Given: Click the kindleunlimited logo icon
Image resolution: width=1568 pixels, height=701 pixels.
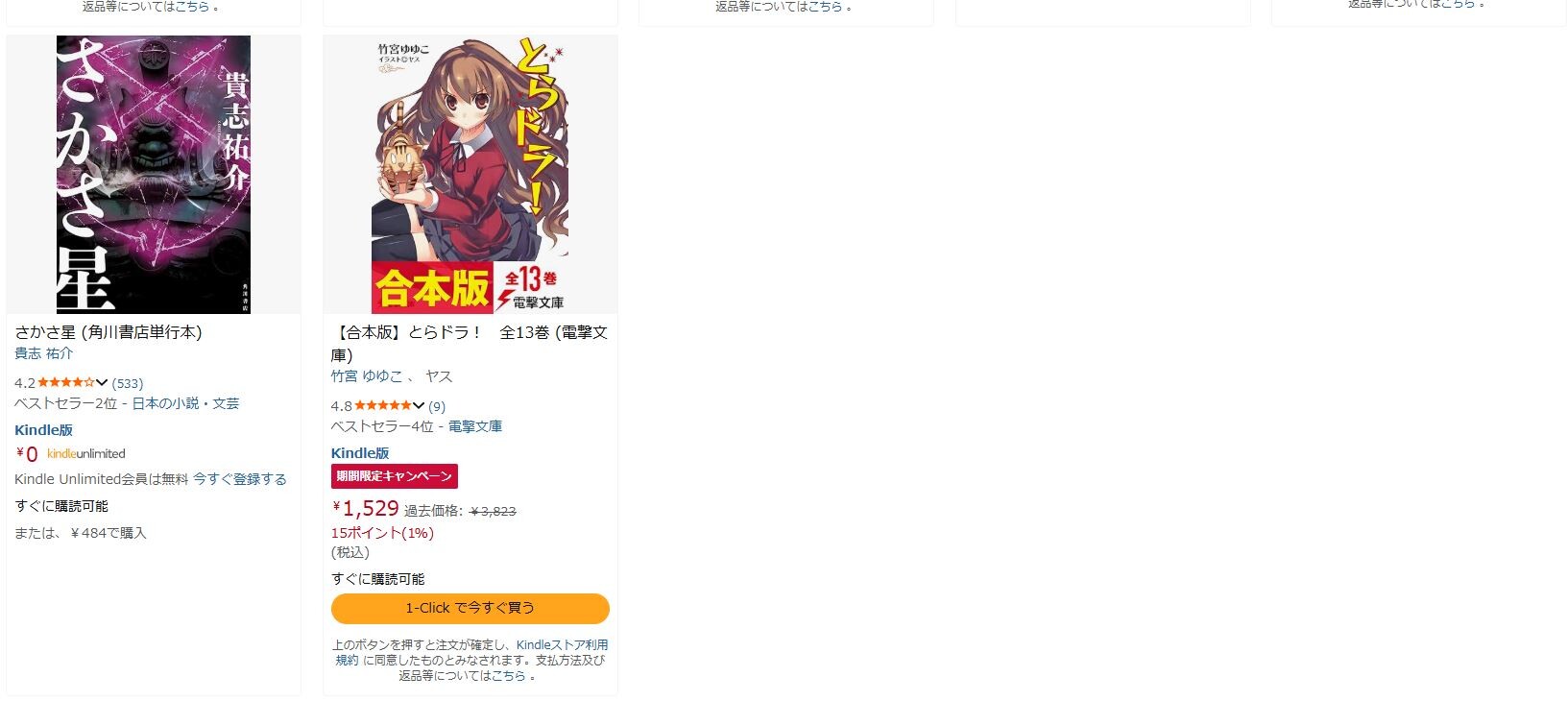Looking at the screenshot, I should click(x=86, y=453).
